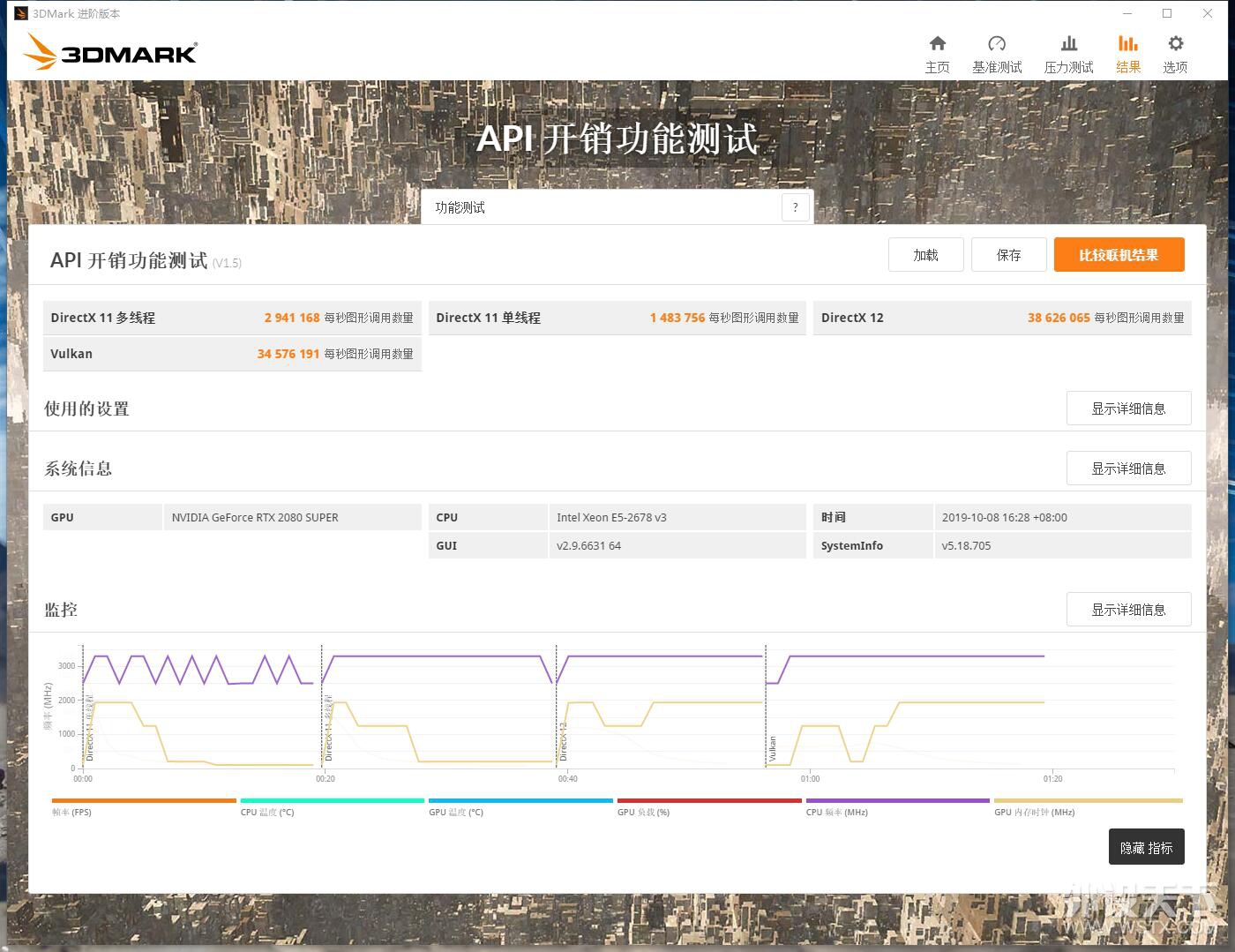1235x952 pixels.
Task: Toggle the blue GPU 温度 legend
Action: 520,806
